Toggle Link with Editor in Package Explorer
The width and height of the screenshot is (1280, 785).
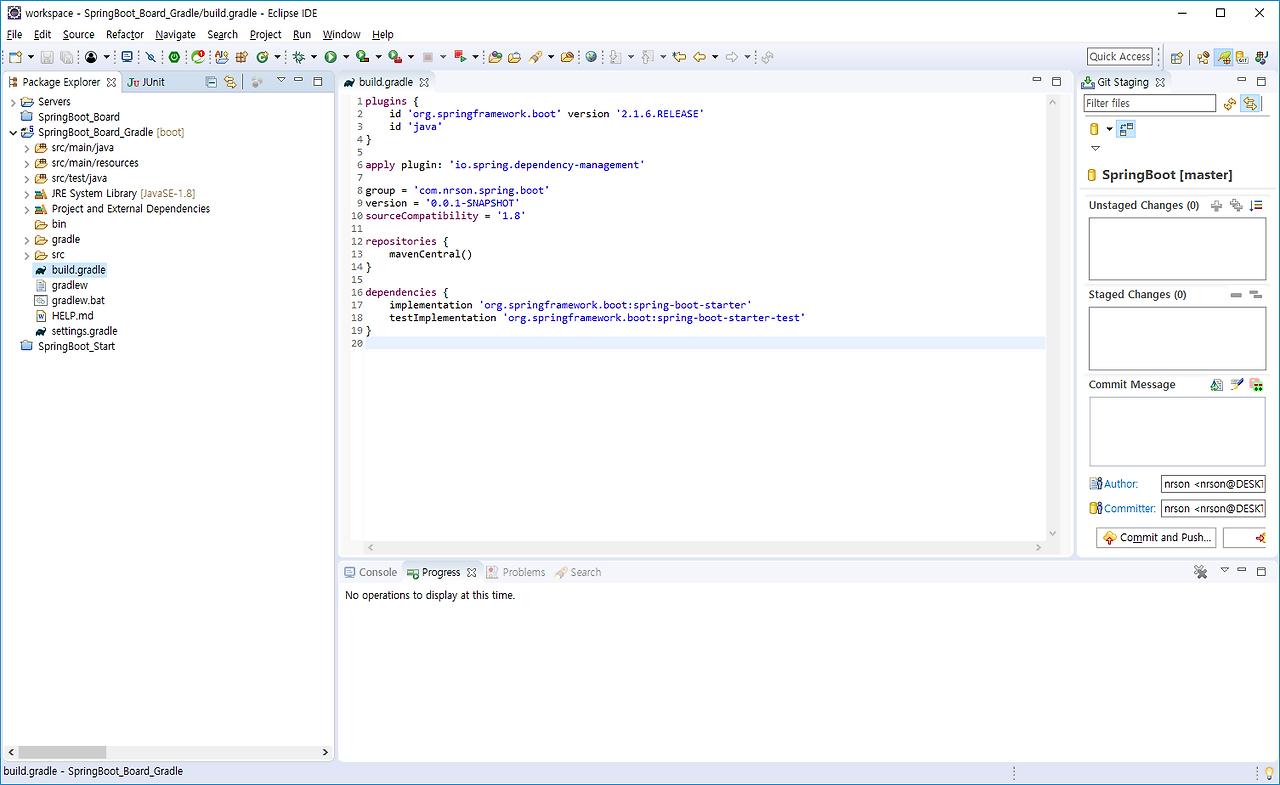[x=231, y=82]
